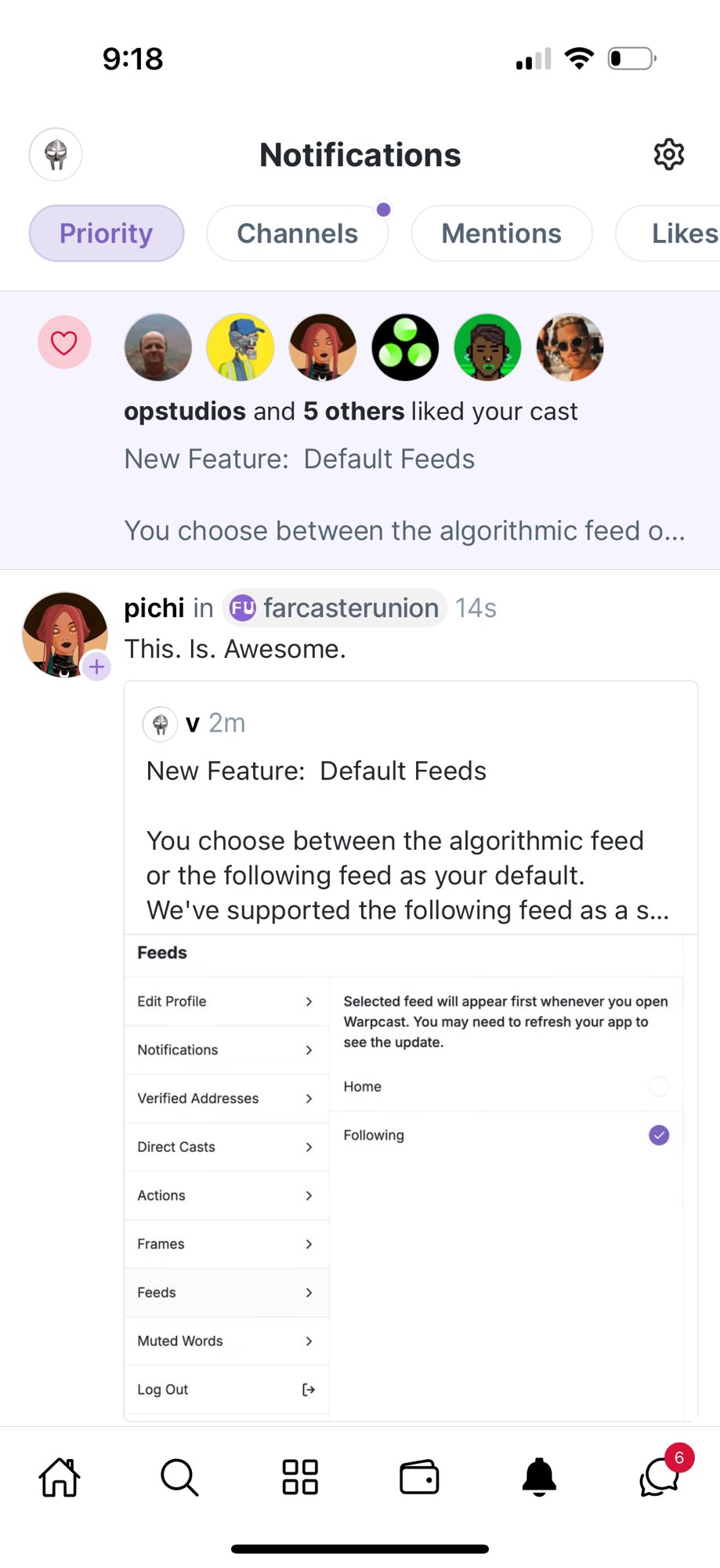Switch to the Channels tab

[297, 234]
